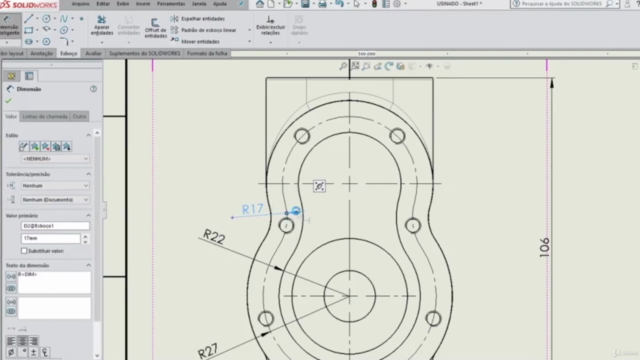Viewport: 640px width, 360px height.
Task: Select the Straight Slot tool
Action: (28, 42)
